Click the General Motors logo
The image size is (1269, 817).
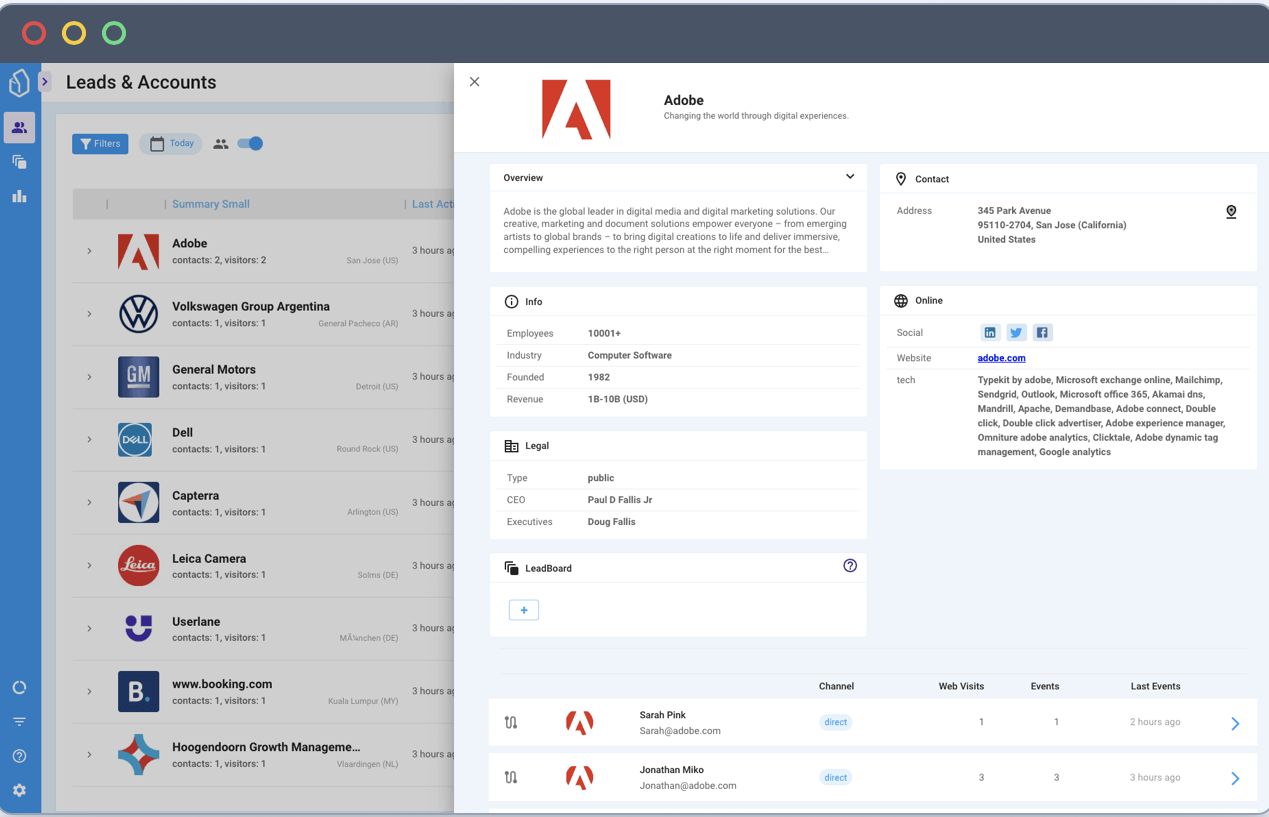(x=138, y=377)
